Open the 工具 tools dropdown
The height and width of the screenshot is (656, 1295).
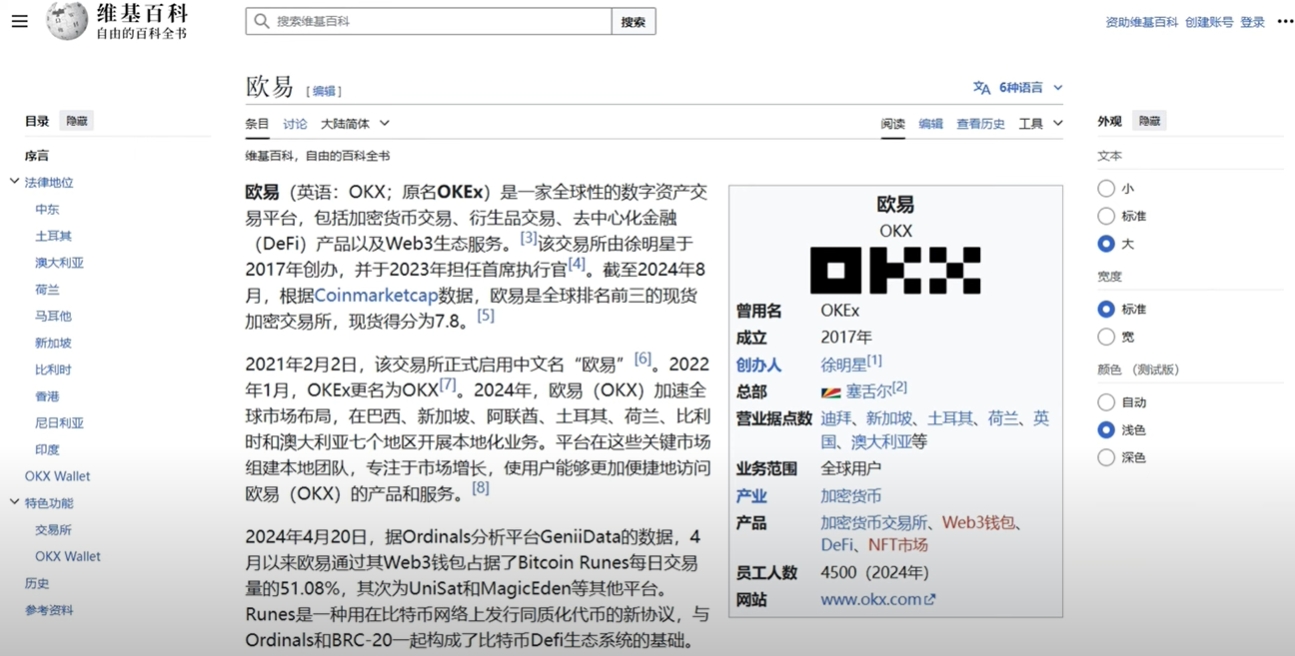tap(1040, 124)
